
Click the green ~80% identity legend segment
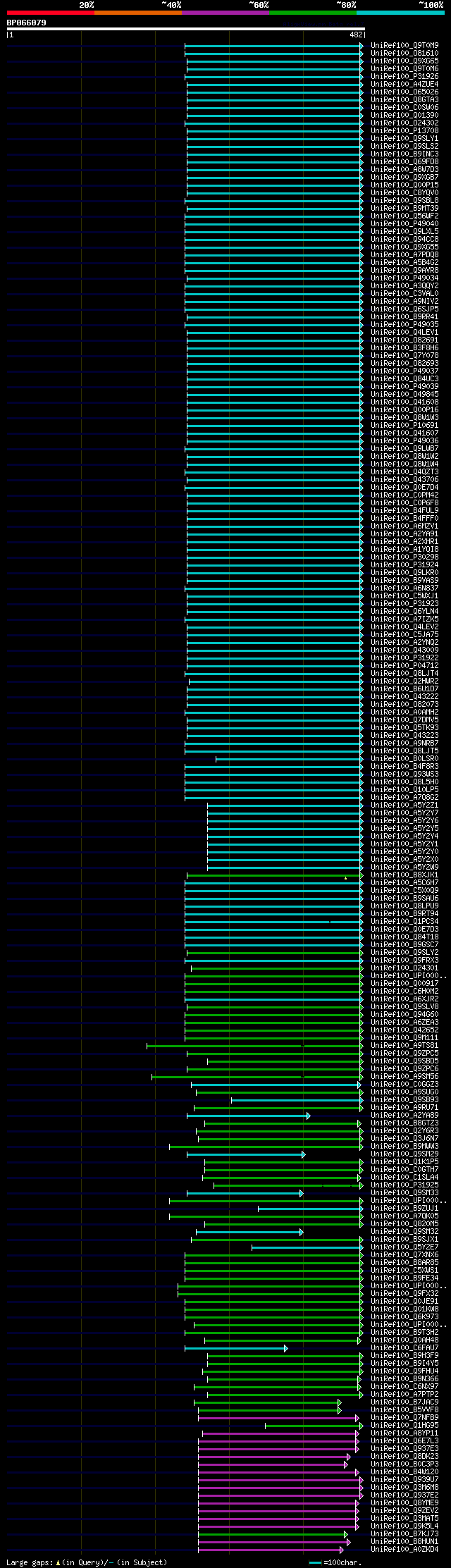pyautogui.click(x=313, y=13)
